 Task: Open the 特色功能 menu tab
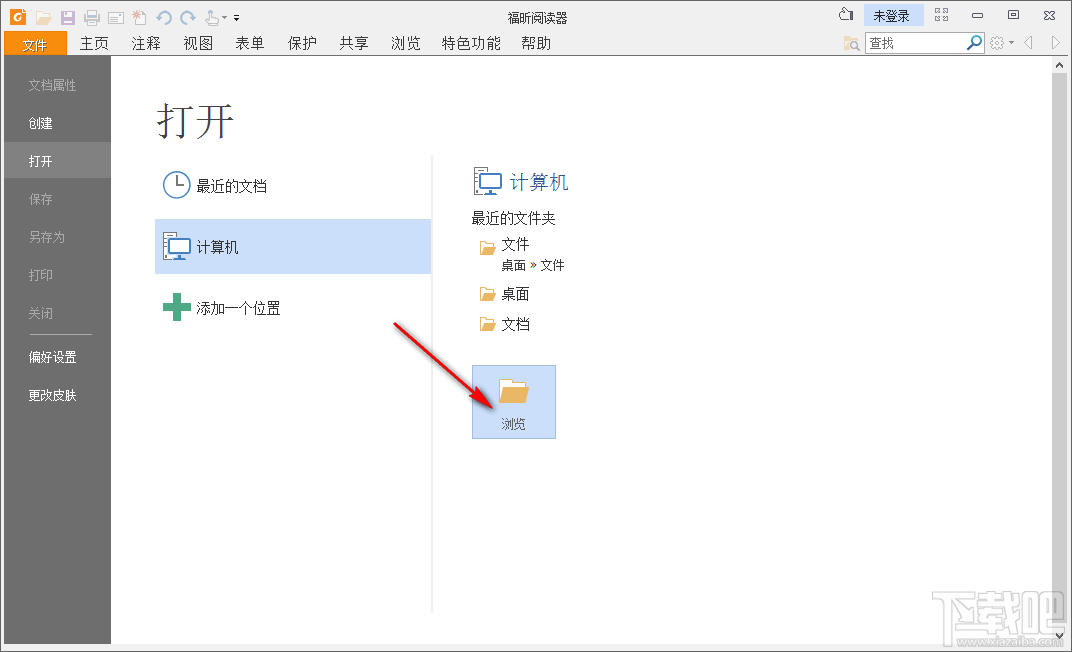pyautogui.click(x=470, y=43)
